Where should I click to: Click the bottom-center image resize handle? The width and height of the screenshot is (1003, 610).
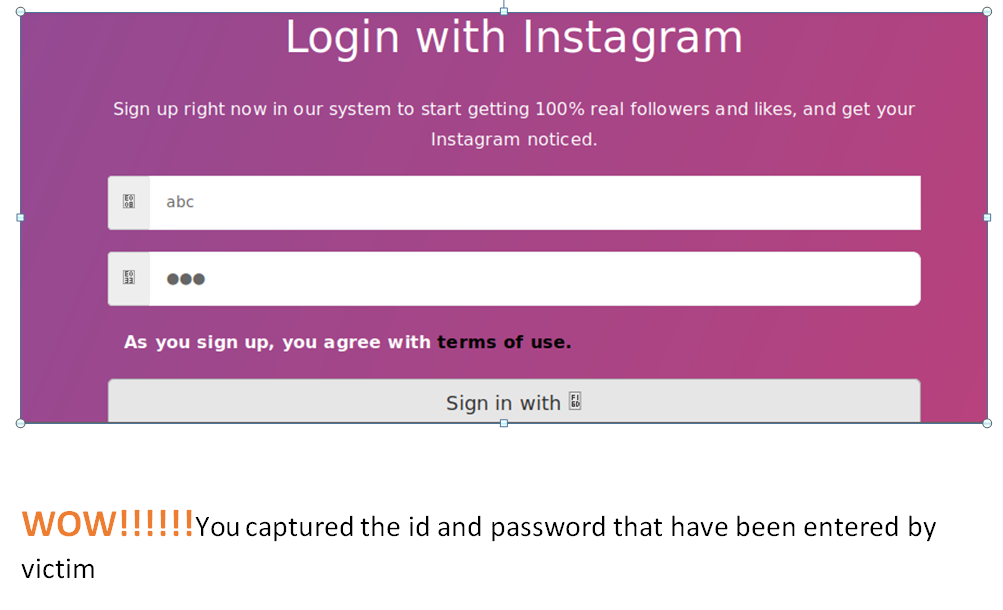tap(504, 423)
